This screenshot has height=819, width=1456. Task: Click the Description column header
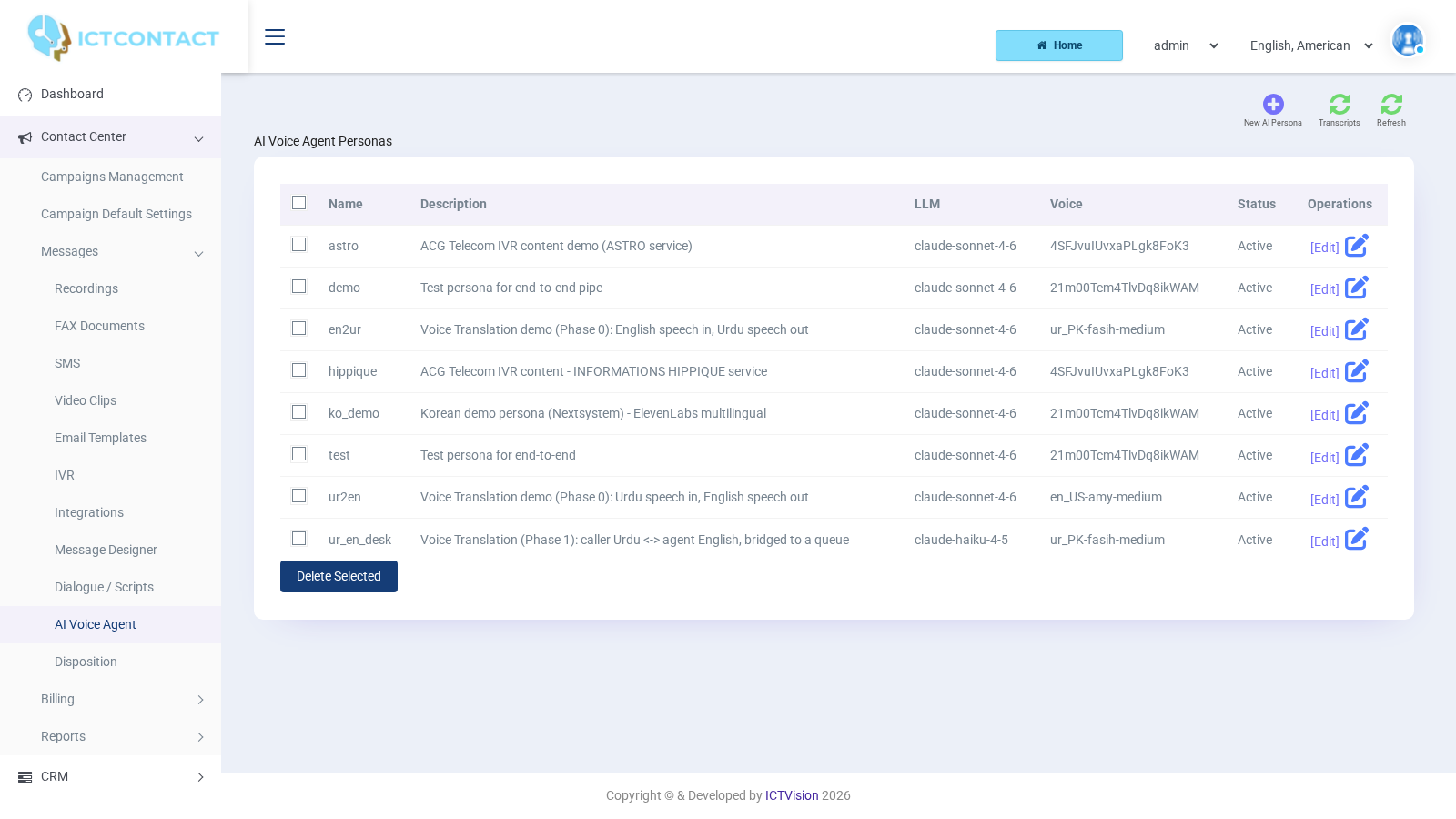coord(453,204)
